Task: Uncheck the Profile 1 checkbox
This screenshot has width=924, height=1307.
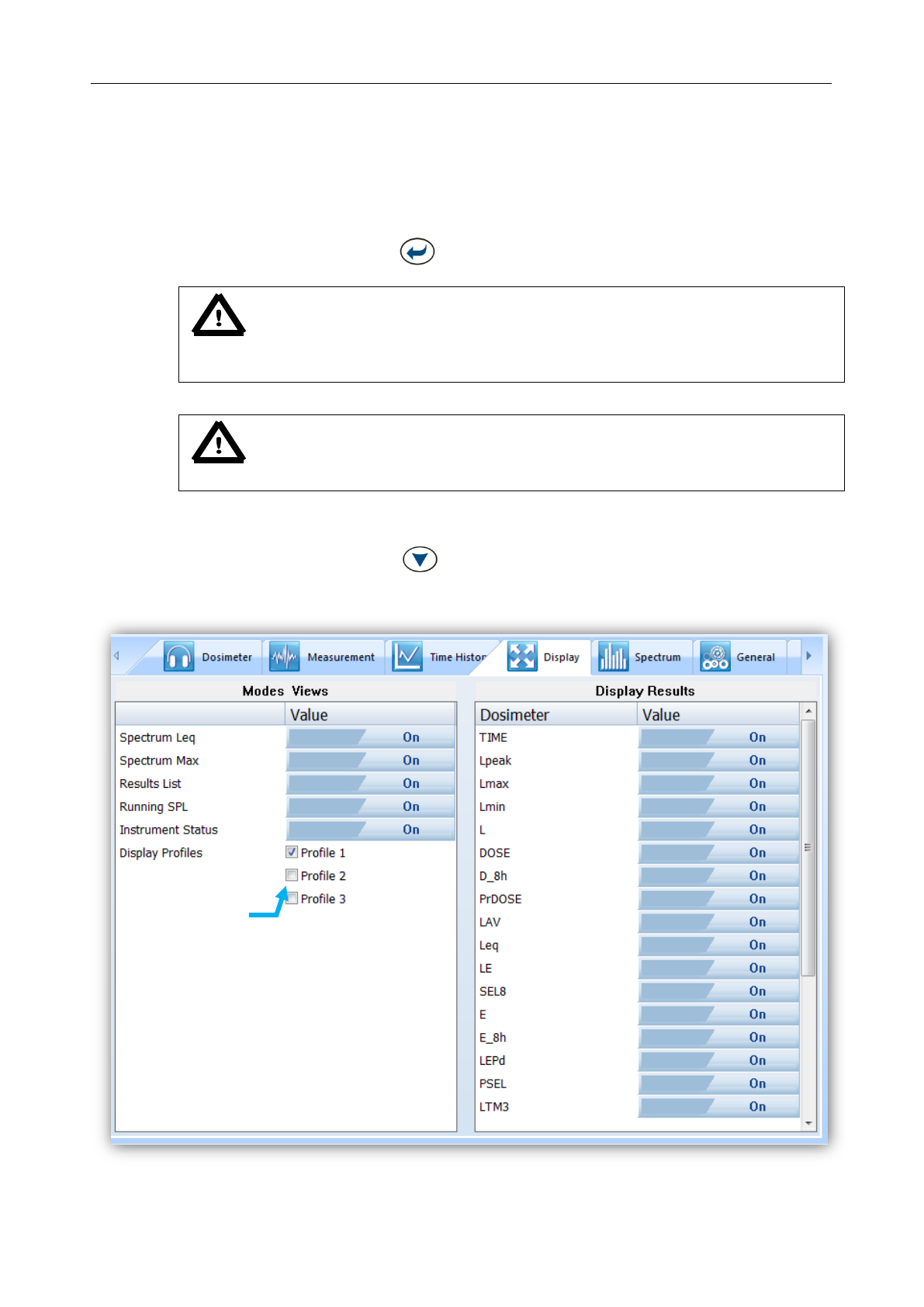Action: coord(292,852)
